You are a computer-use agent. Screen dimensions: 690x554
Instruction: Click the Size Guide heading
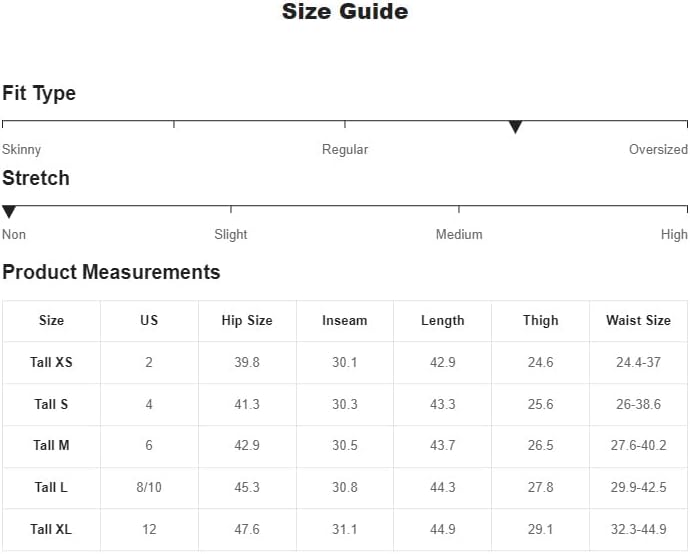point(345,12)
